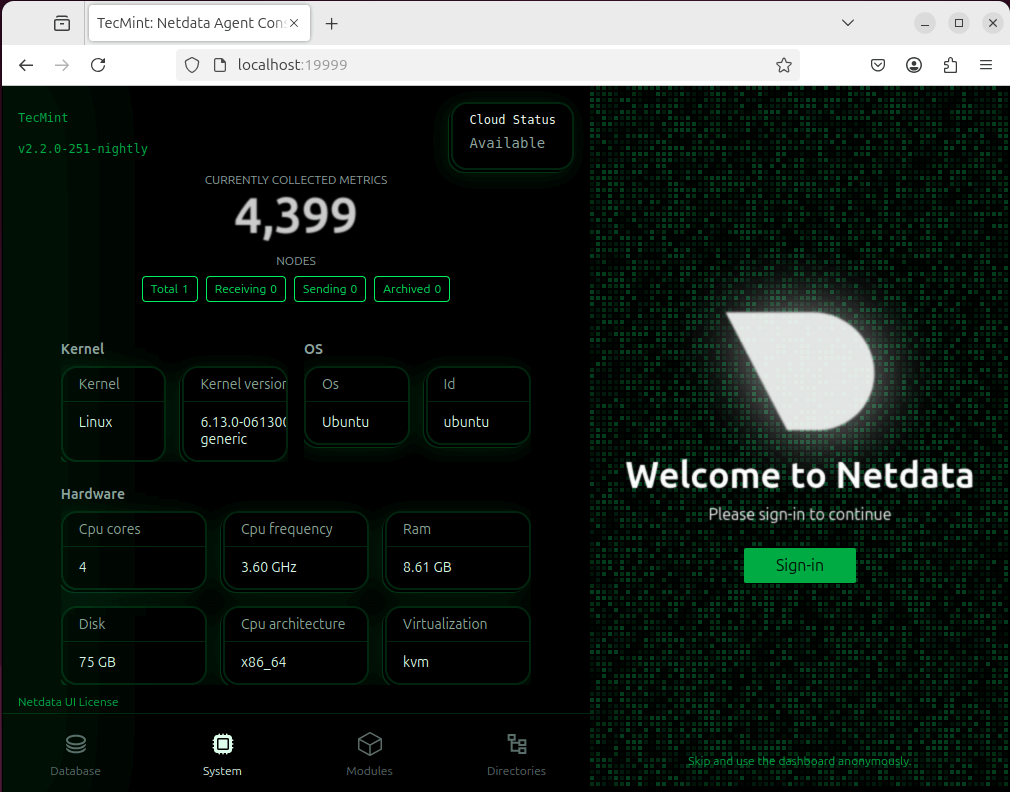
Task: Click the Cpu cores 4 card
Action: click(x=134, y=551)
